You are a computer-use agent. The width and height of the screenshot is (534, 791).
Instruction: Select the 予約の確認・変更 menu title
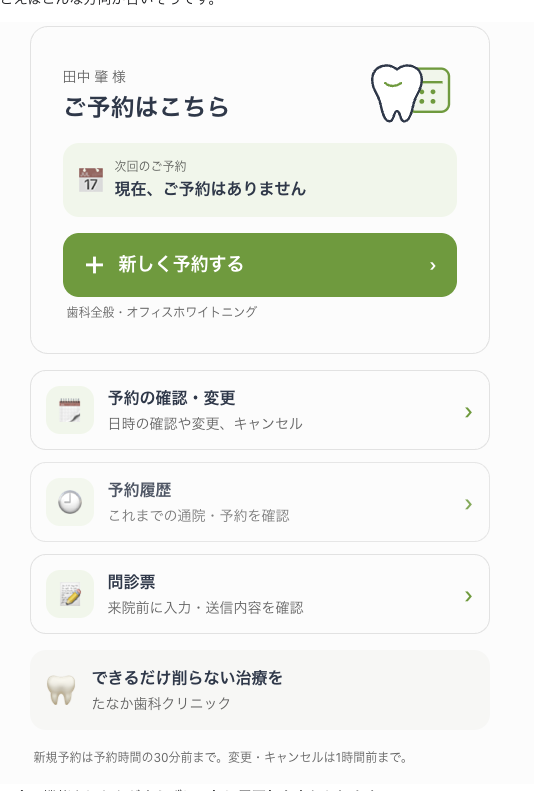point(171,398)
